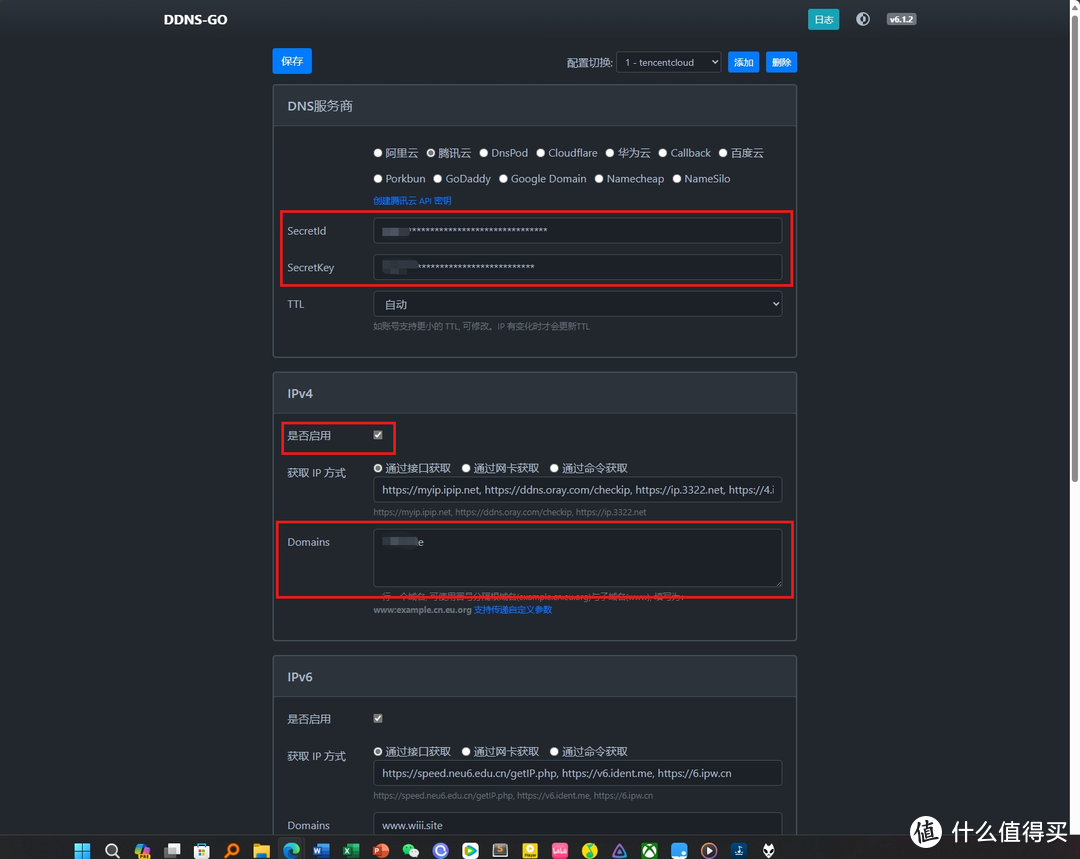1080x859 pixels.
Task: Select Namecheap provider radio
Action: pos(599,178)
